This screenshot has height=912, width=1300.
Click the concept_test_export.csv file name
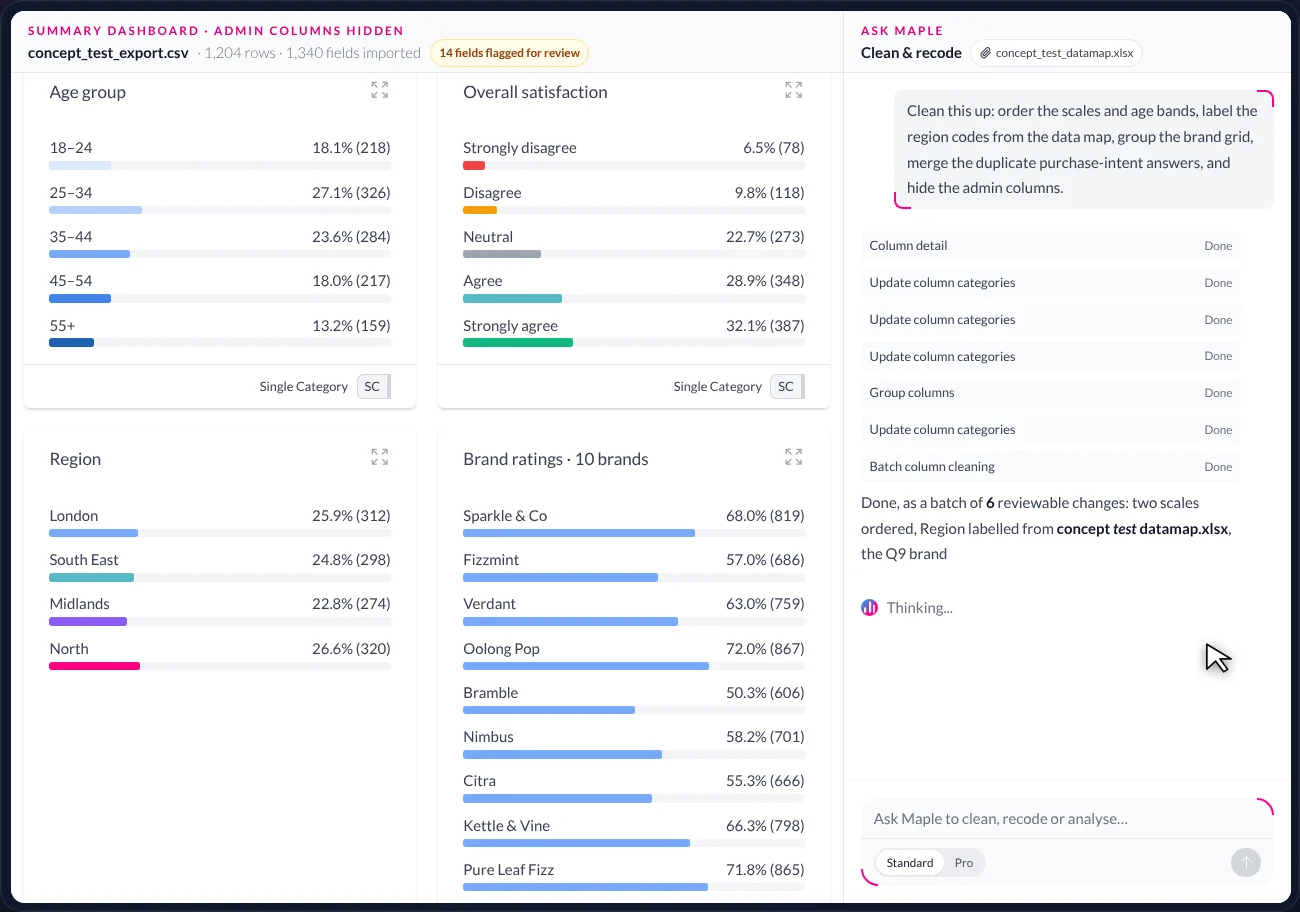point(108,53)
